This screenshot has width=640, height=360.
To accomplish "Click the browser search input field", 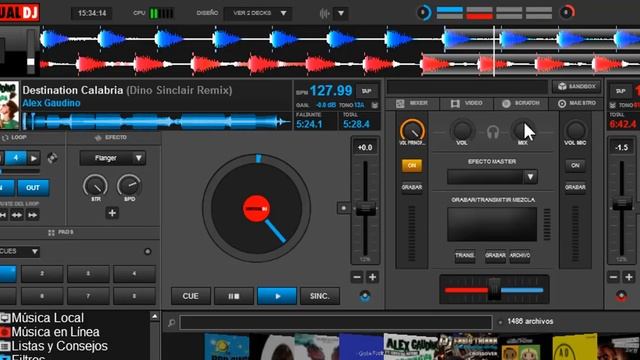I will [336, 322].
